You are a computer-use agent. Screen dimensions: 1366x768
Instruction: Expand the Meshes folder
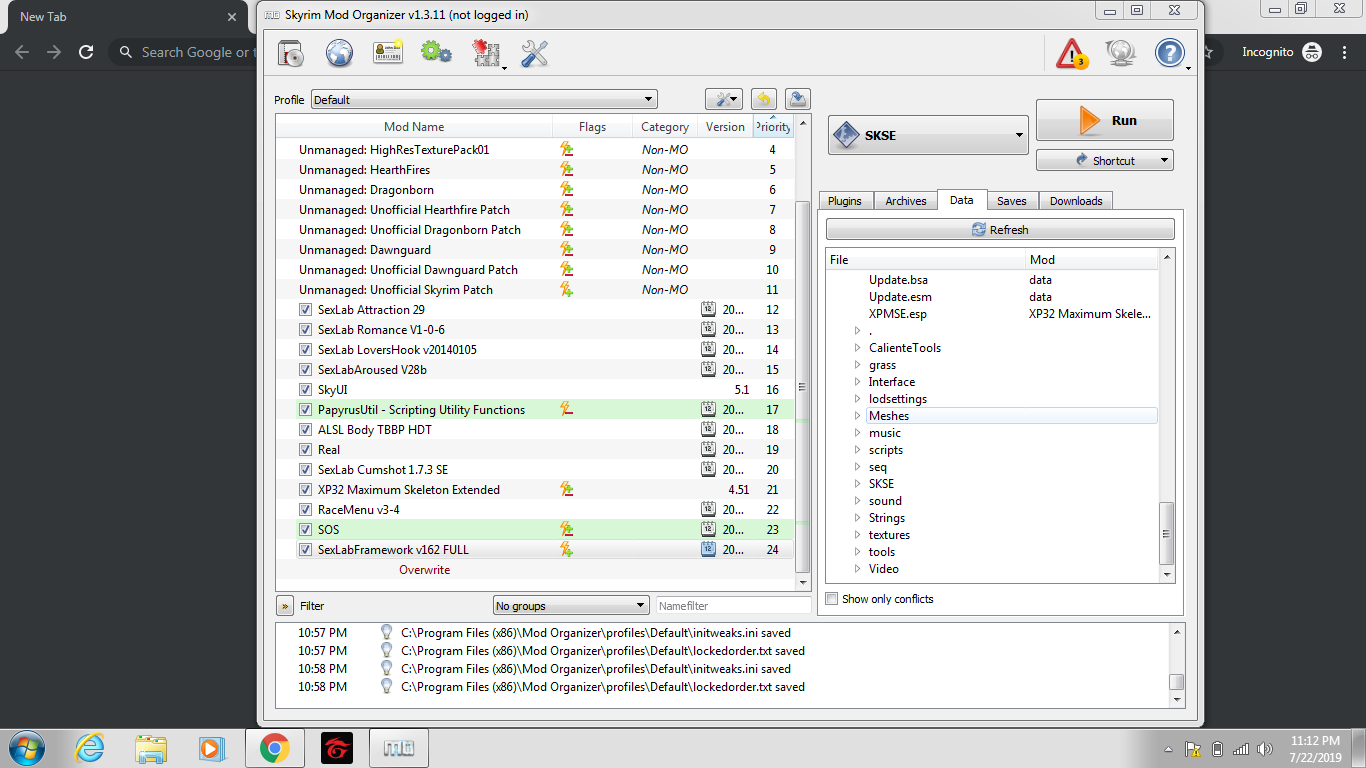[x=858, y=415]
